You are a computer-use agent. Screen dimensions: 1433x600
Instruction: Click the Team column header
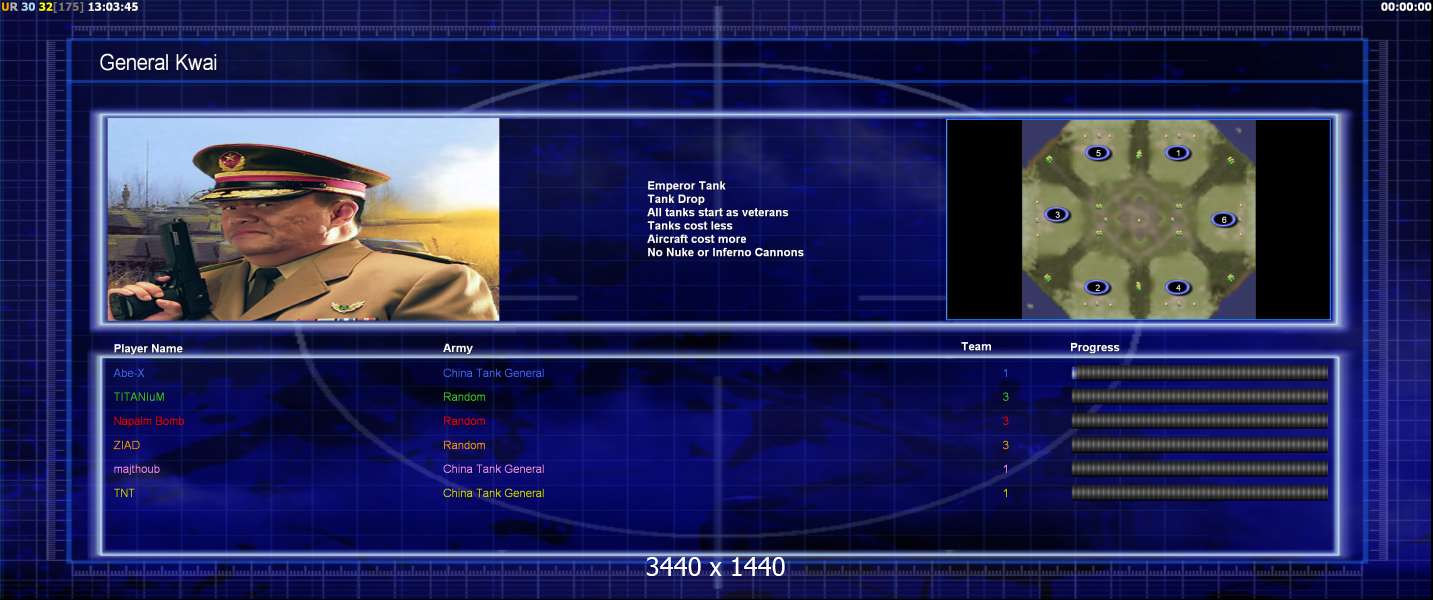[x=976, y=347]
